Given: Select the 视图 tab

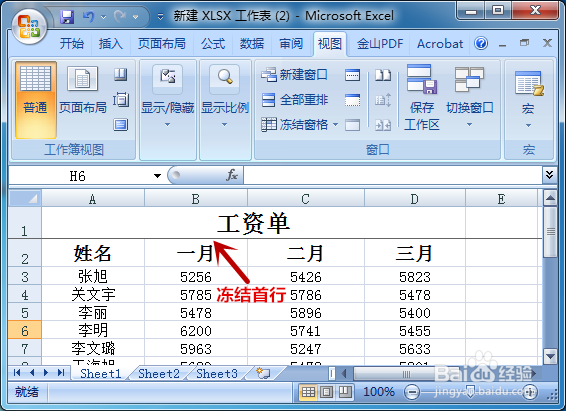Looking at the screenshot, I should [x=330, y=44].
